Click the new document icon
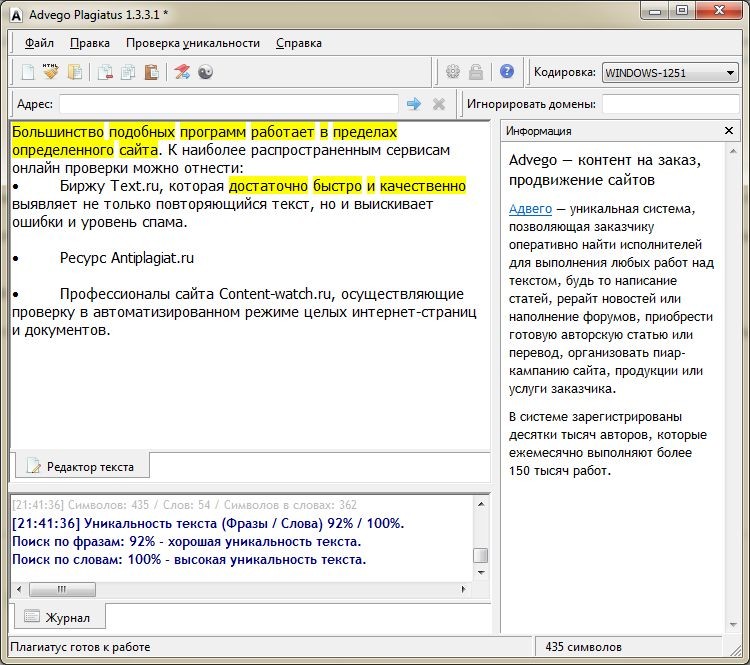The image size is (750, 665). 28,72
